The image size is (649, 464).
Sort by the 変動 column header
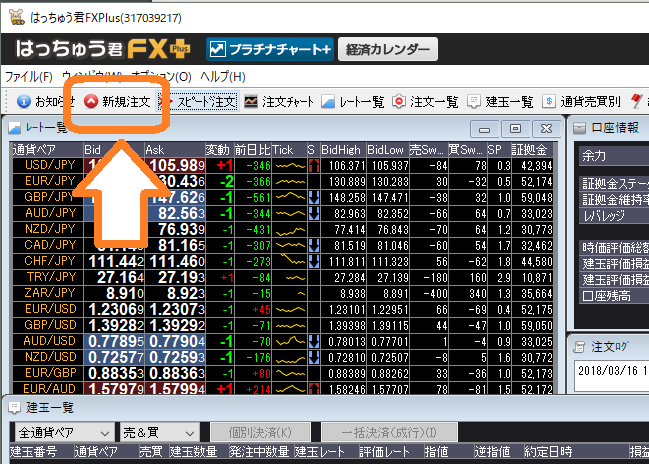coord(219,149)
